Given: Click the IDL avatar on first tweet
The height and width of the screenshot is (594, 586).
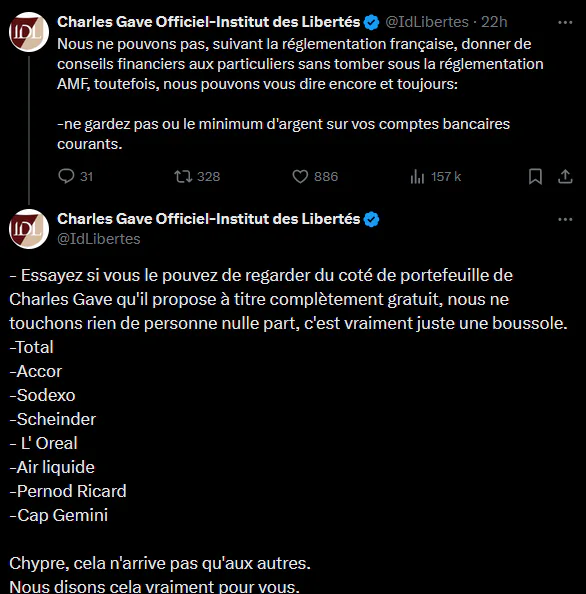Looking at the screenshot, I should click(x=29, y=32).
